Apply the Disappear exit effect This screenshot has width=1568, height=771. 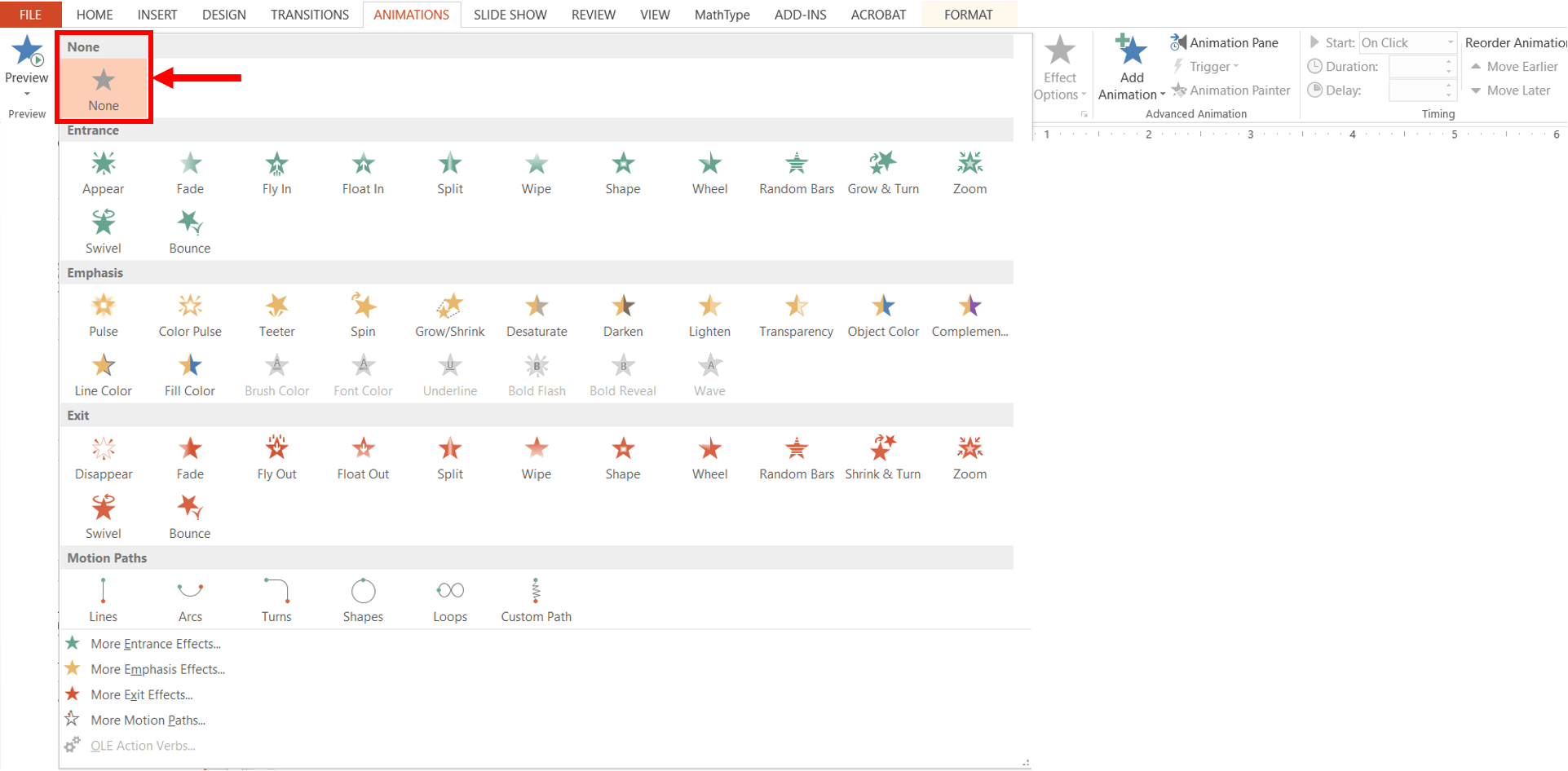tap(104, 459)
